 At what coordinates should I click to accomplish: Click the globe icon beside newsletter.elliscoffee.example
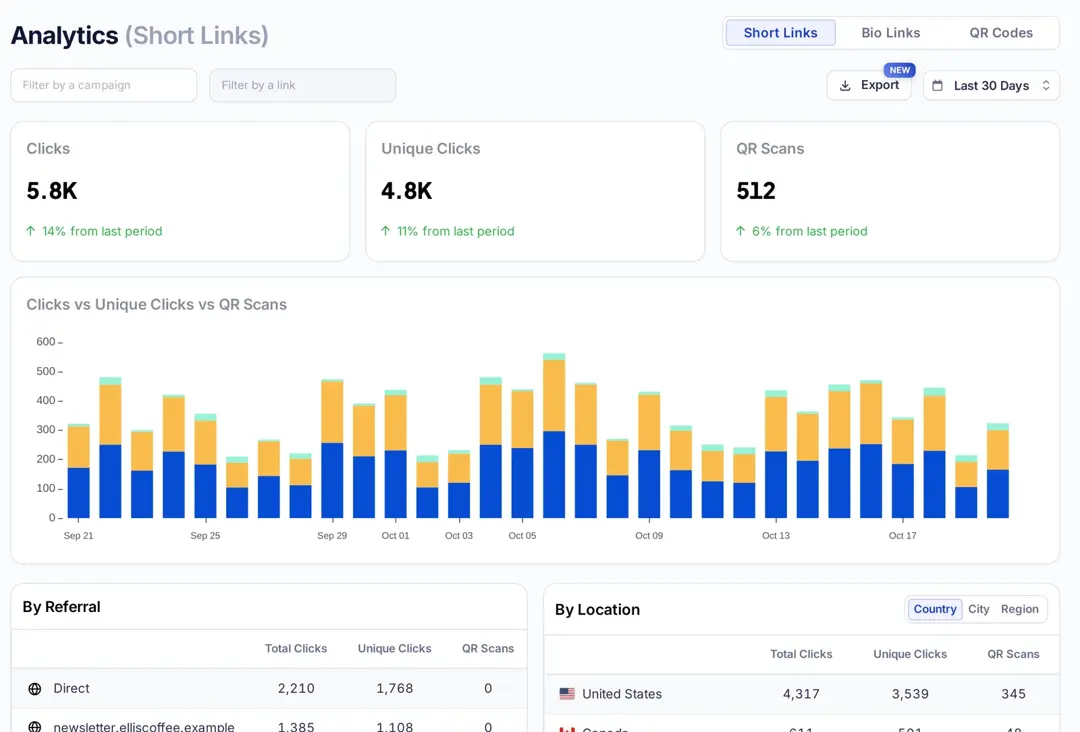(x=34, y=726)
